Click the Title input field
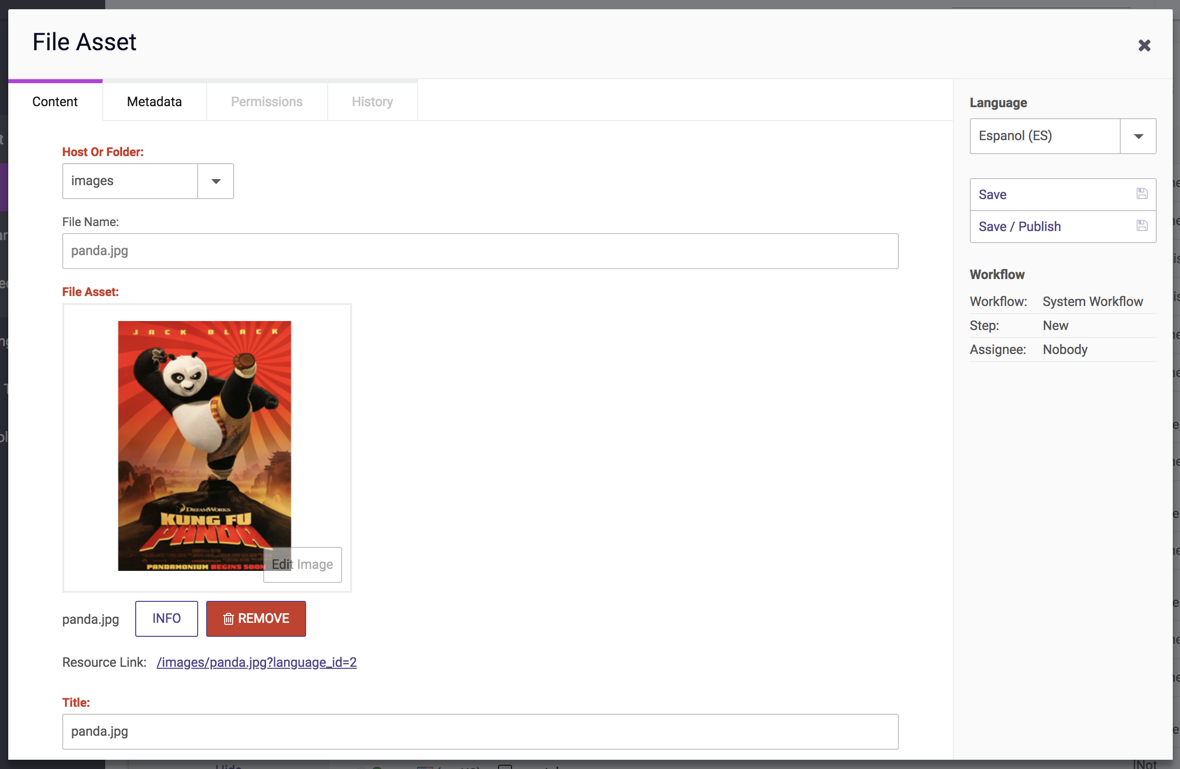 point(480,731)
